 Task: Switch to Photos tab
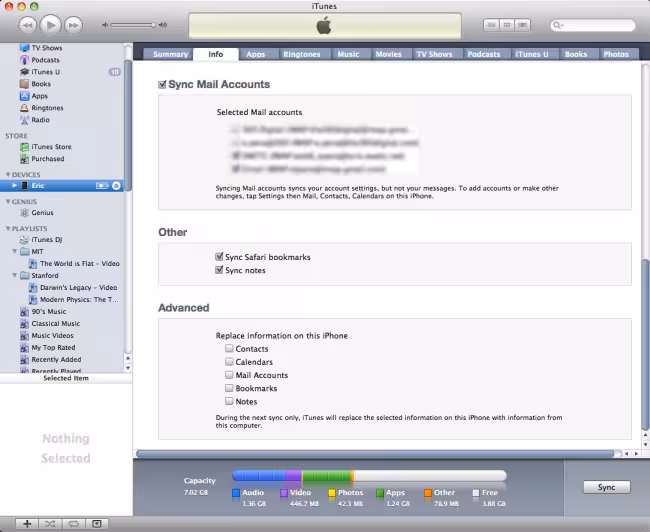pyautogui.click(x=616, y=54)
